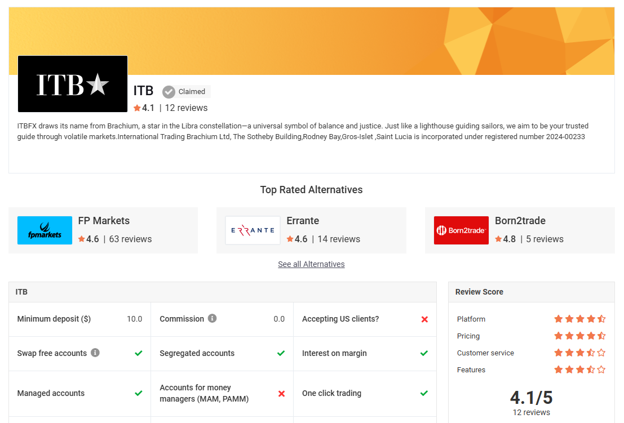Click the Platform star rating row
The width and height of the screenshot is (624, 423).
(x=580, y=319)
